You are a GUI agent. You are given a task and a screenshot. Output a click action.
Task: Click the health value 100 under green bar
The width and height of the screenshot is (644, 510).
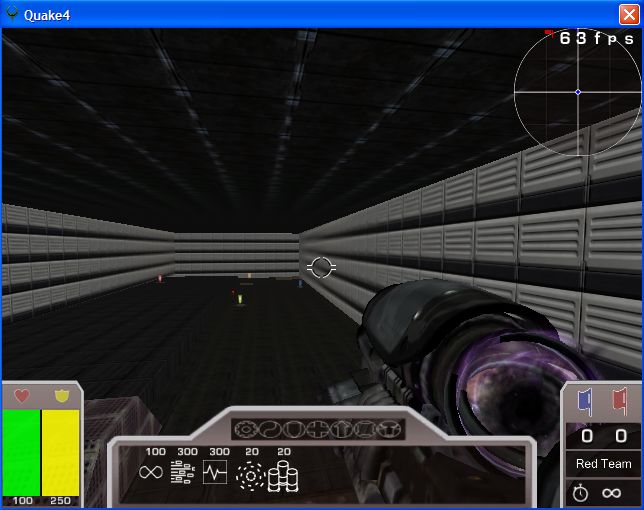(x=22, y=501)
